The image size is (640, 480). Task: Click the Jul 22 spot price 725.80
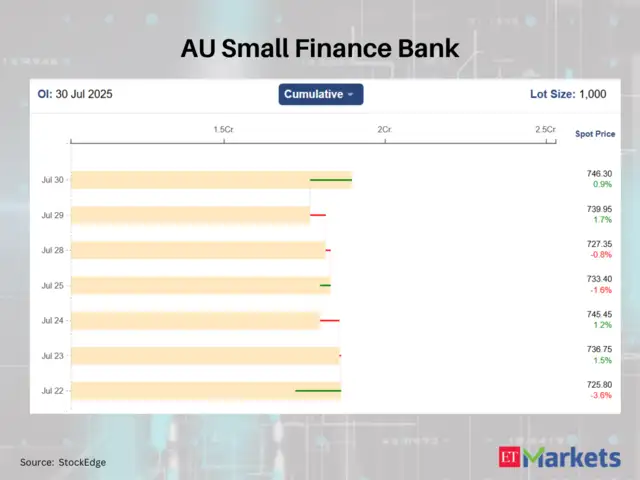click(599, 384)
